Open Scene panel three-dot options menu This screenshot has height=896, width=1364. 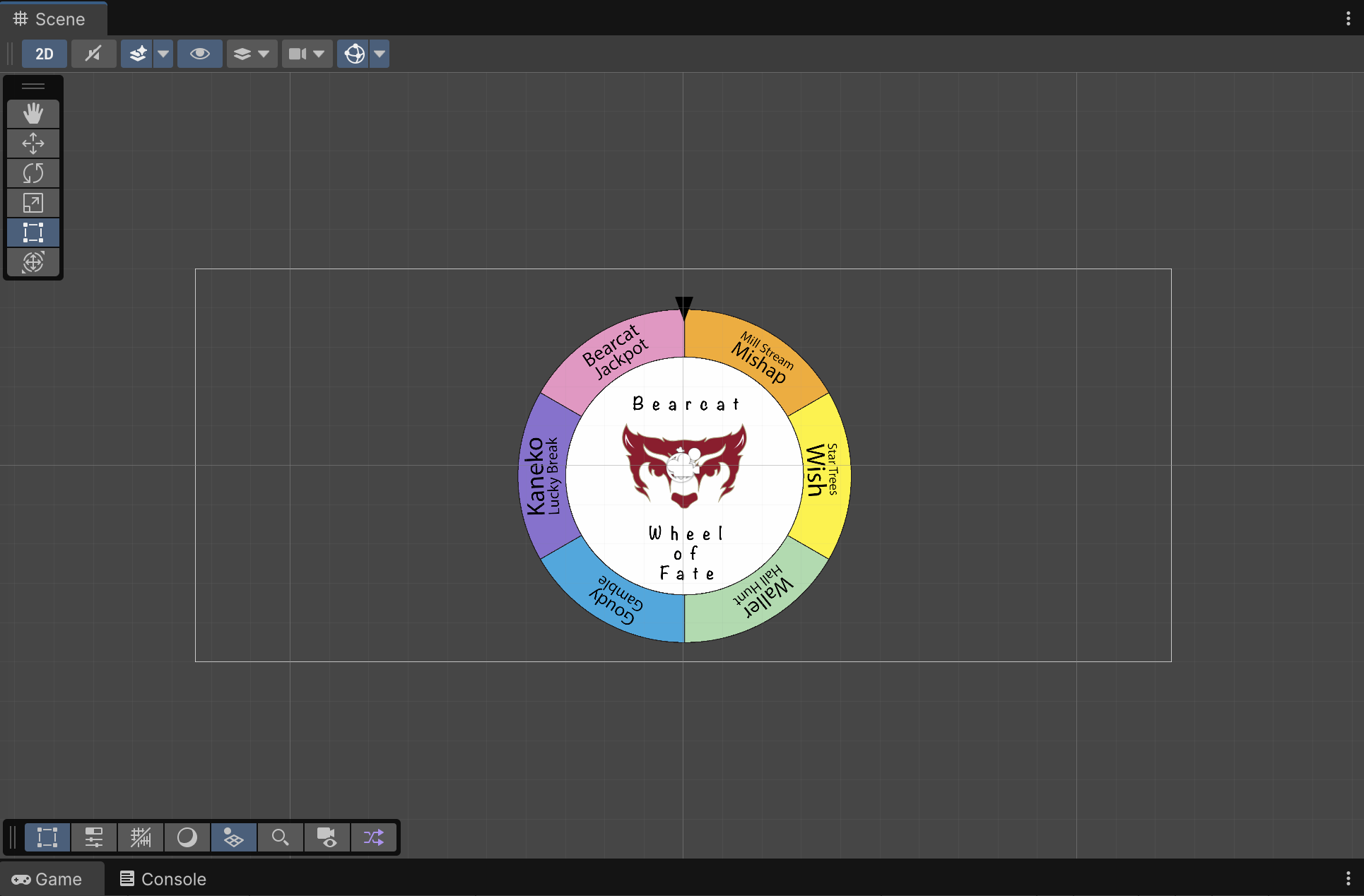(1348, 19)
